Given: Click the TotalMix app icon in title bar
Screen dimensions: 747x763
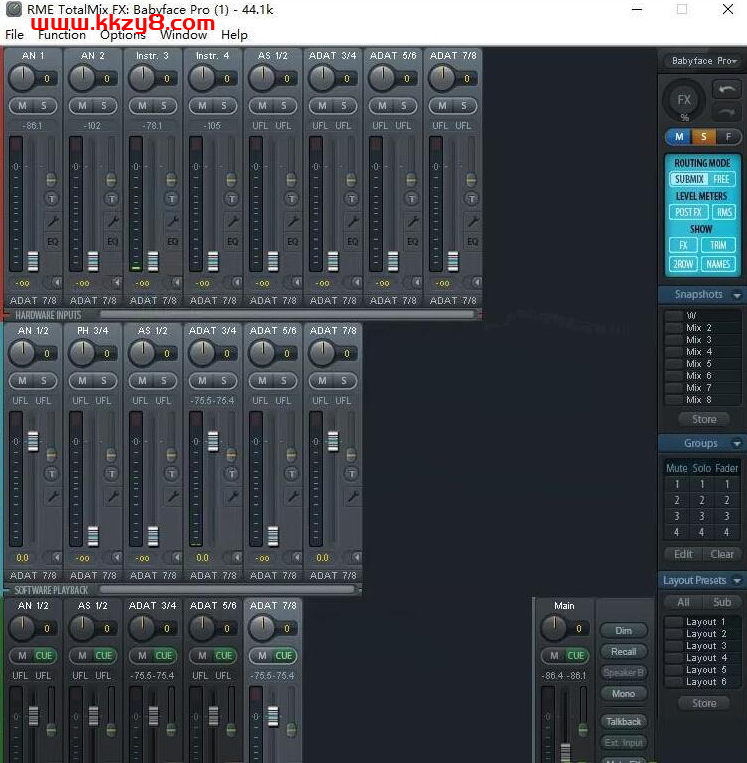Looking at the screenshot, I should click(x=14, y=9).
